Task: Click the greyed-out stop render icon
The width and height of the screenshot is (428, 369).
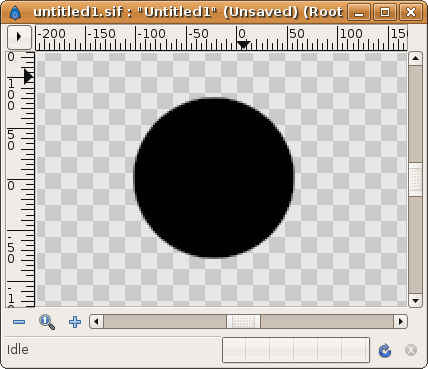Action: (x=411, y=350)
